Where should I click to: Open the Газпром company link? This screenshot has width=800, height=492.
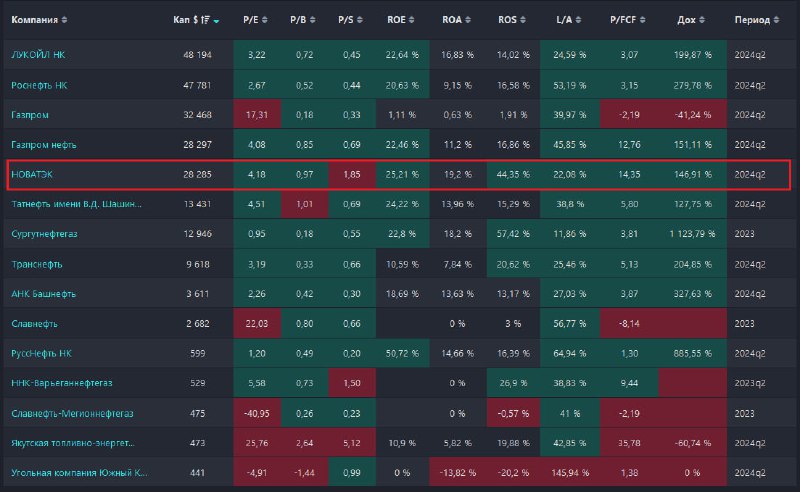[x=30, y=115]
